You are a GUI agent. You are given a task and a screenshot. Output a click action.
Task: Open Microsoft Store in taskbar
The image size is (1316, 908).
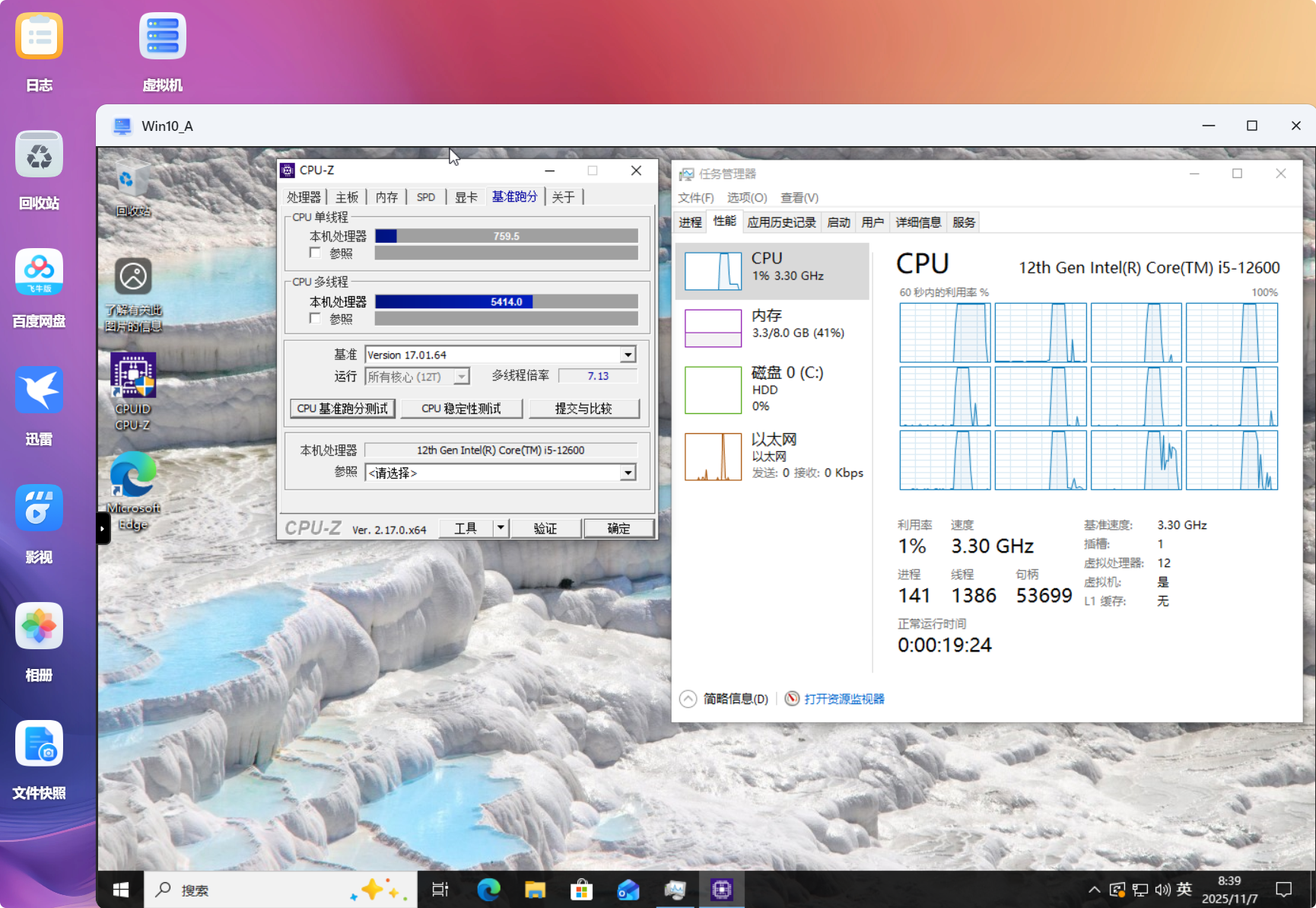pyautogui.click(x=581, y=889)
